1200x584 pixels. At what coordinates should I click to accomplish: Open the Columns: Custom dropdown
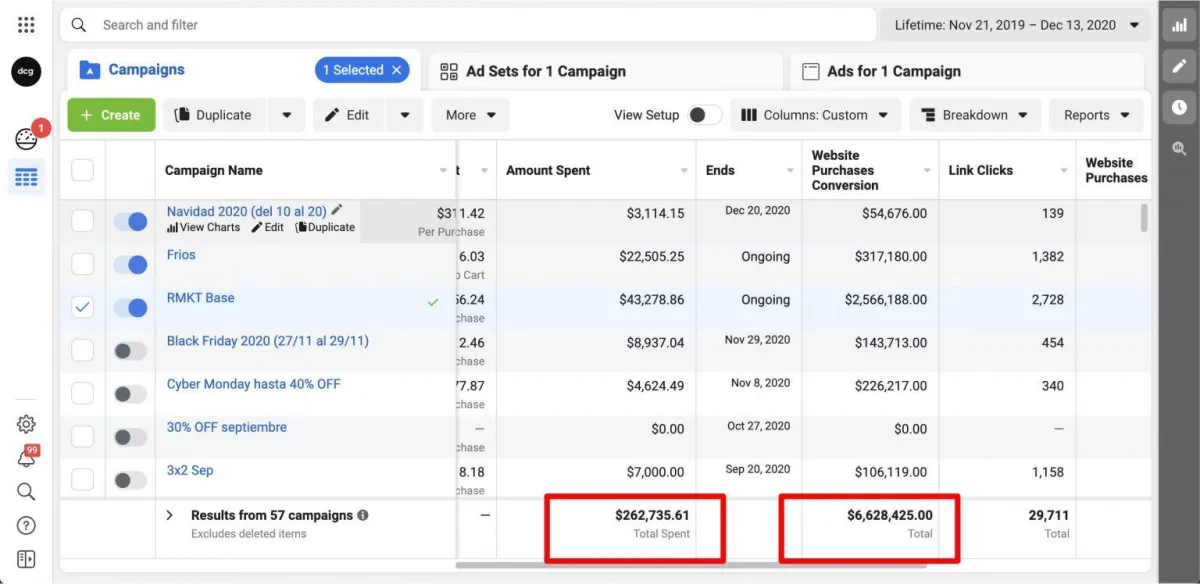coord(815,115)
